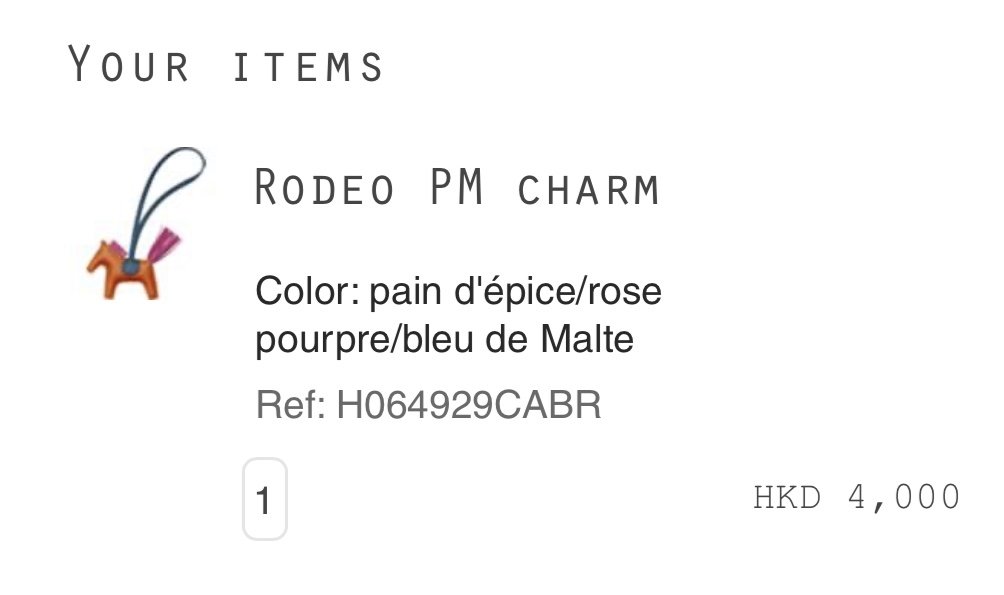Click the pain d'épice/rose color text
Screen dimensions: 1004x595
pyautogui.click(x=515, y=293)
